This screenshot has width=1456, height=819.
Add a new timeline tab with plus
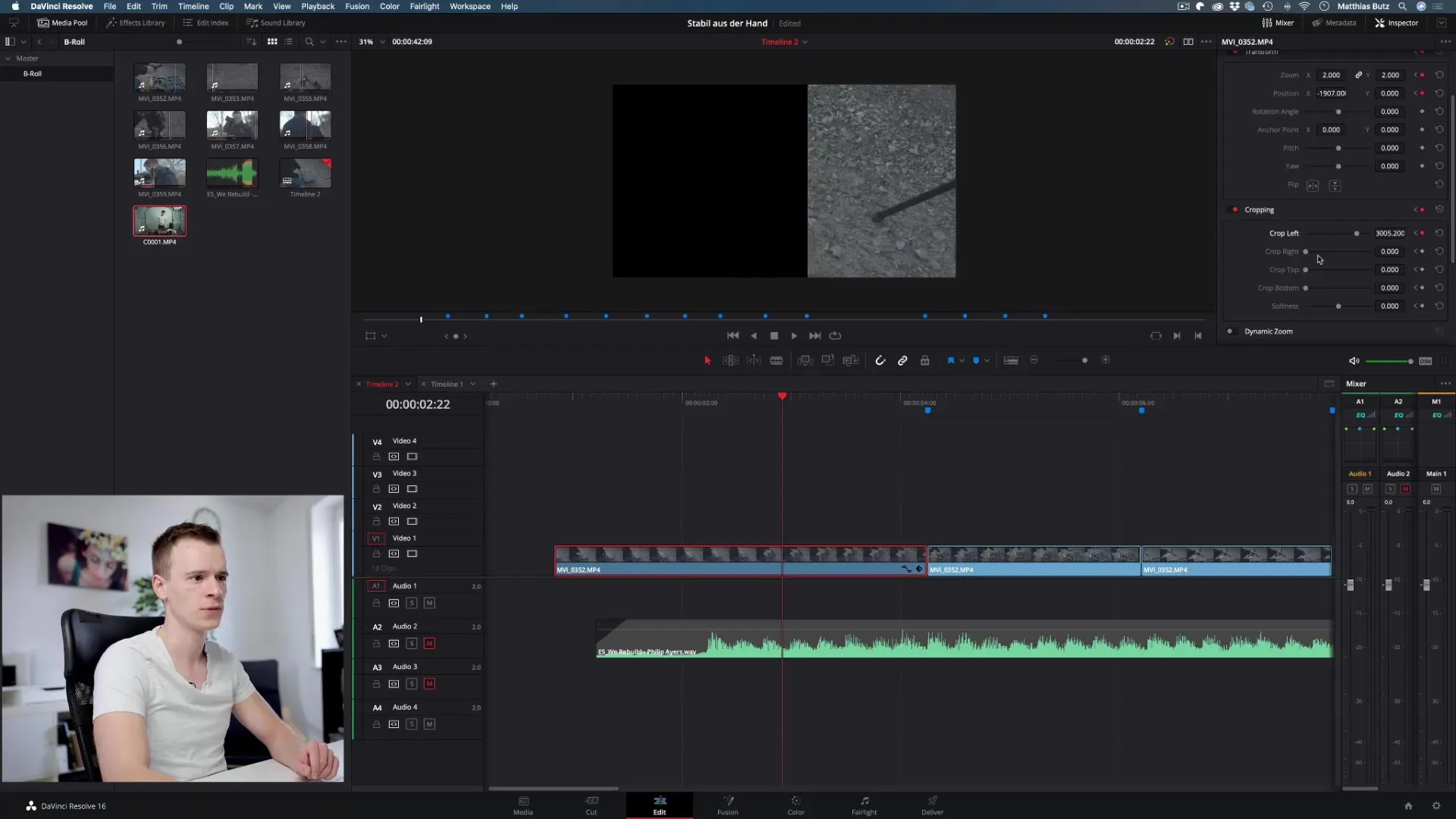493,384
